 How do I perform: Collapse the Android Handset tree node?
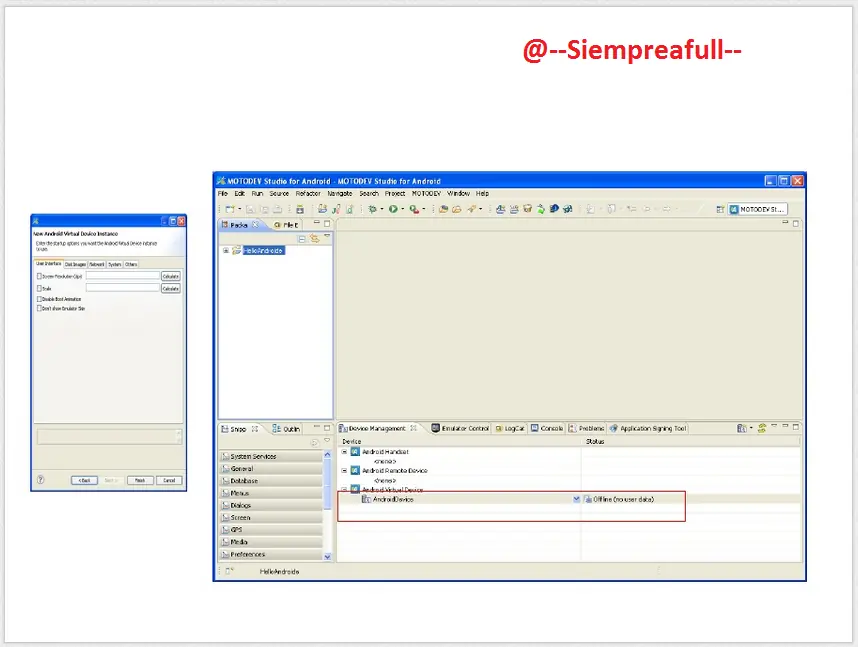(x=344, y=452)
